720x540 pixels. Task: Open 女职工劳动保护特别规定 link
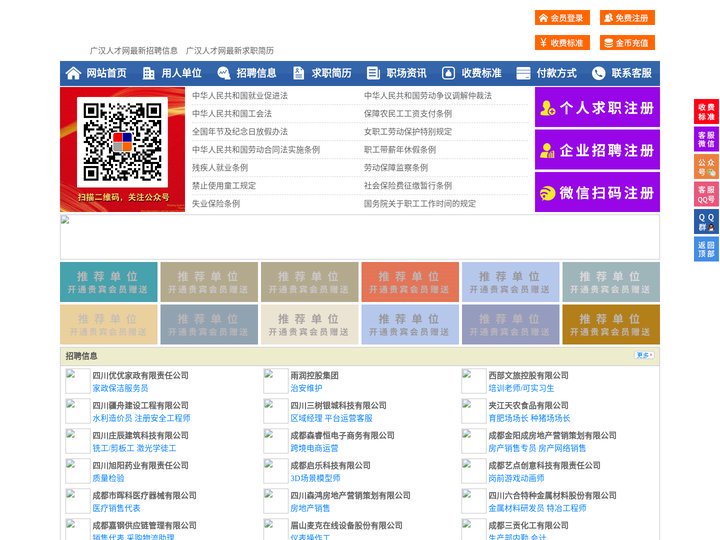(x=408, y=131)
